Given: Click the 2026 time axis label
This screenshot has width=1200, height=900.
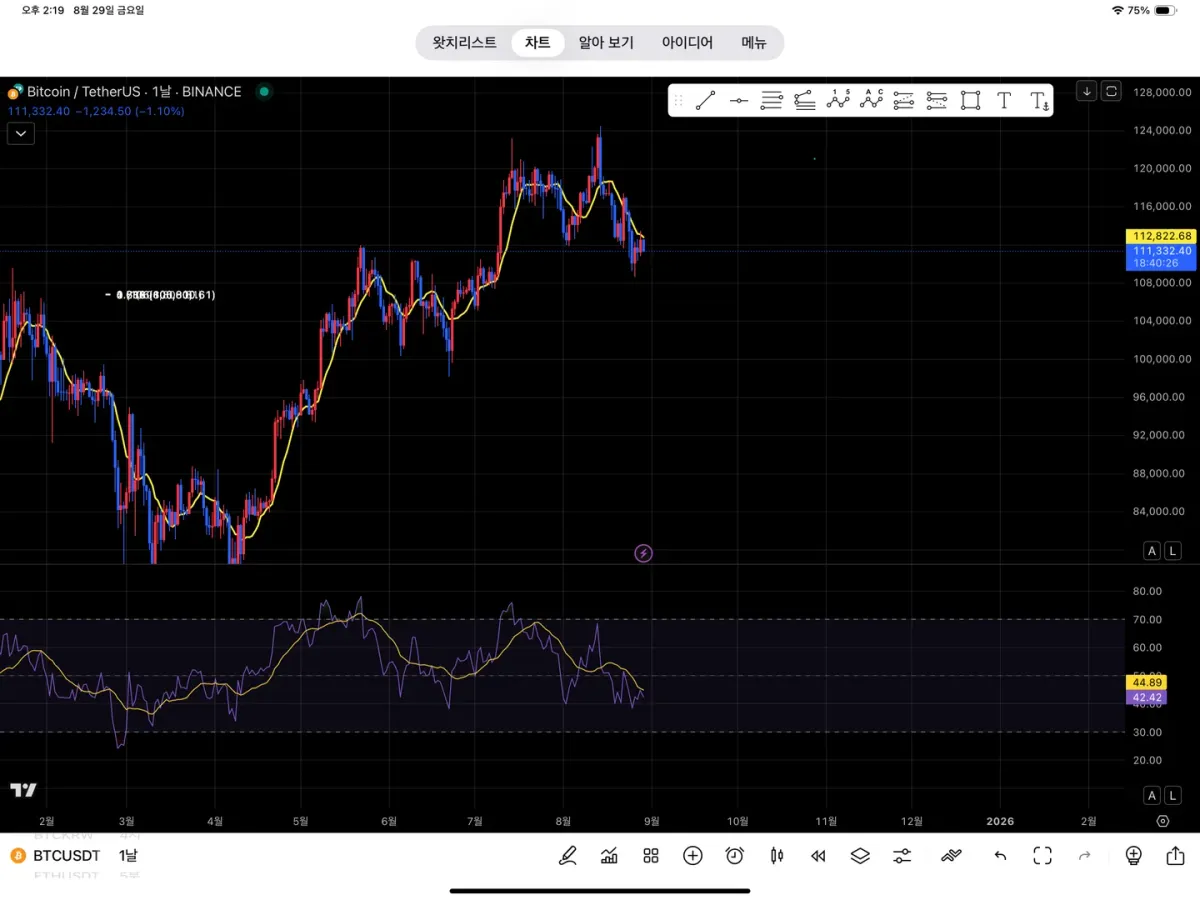Looking at the screenshot, I should [x=1000, y=821].
